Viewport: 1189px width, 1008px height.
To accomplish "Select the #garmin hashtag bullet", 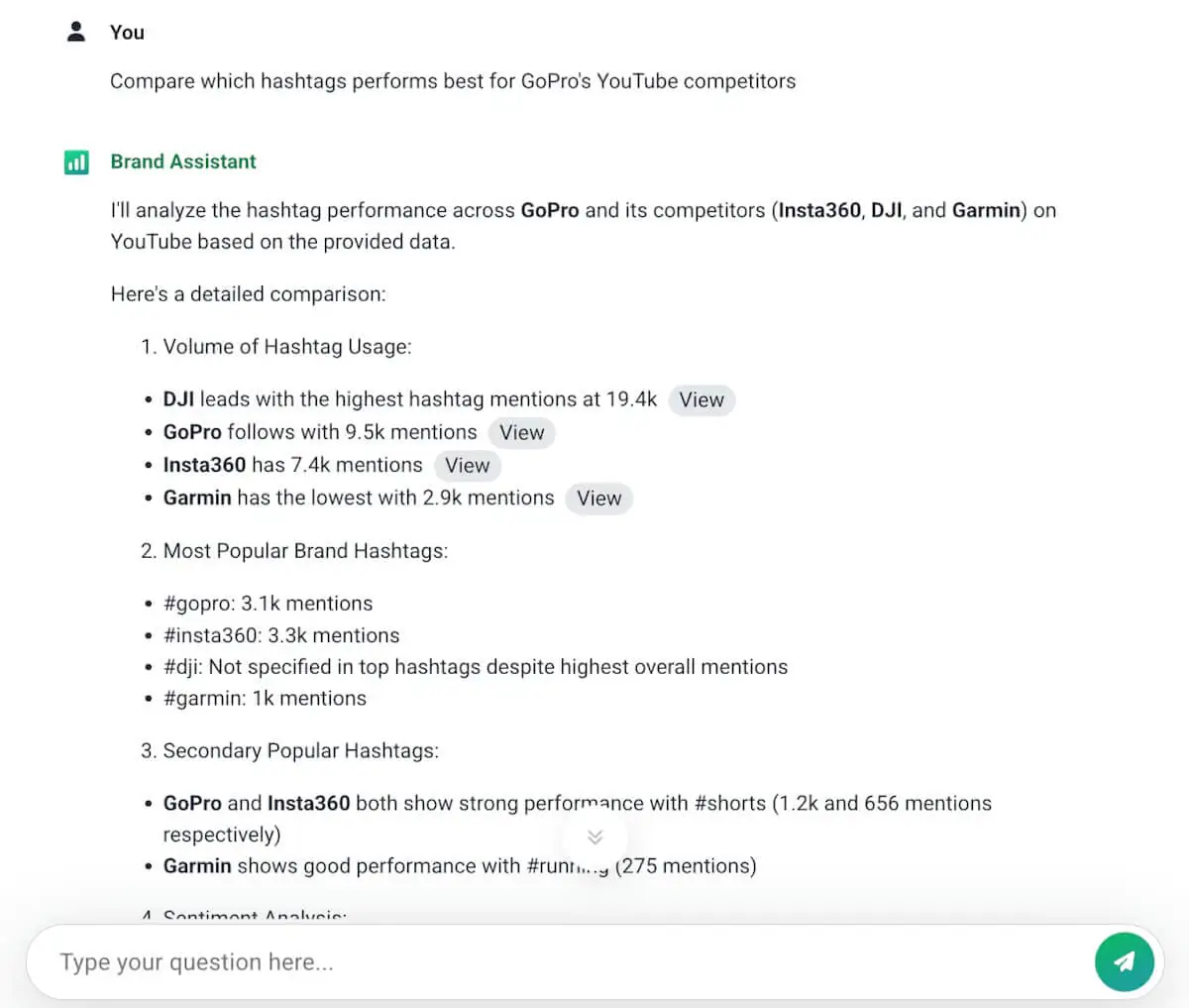I will 264,698.
